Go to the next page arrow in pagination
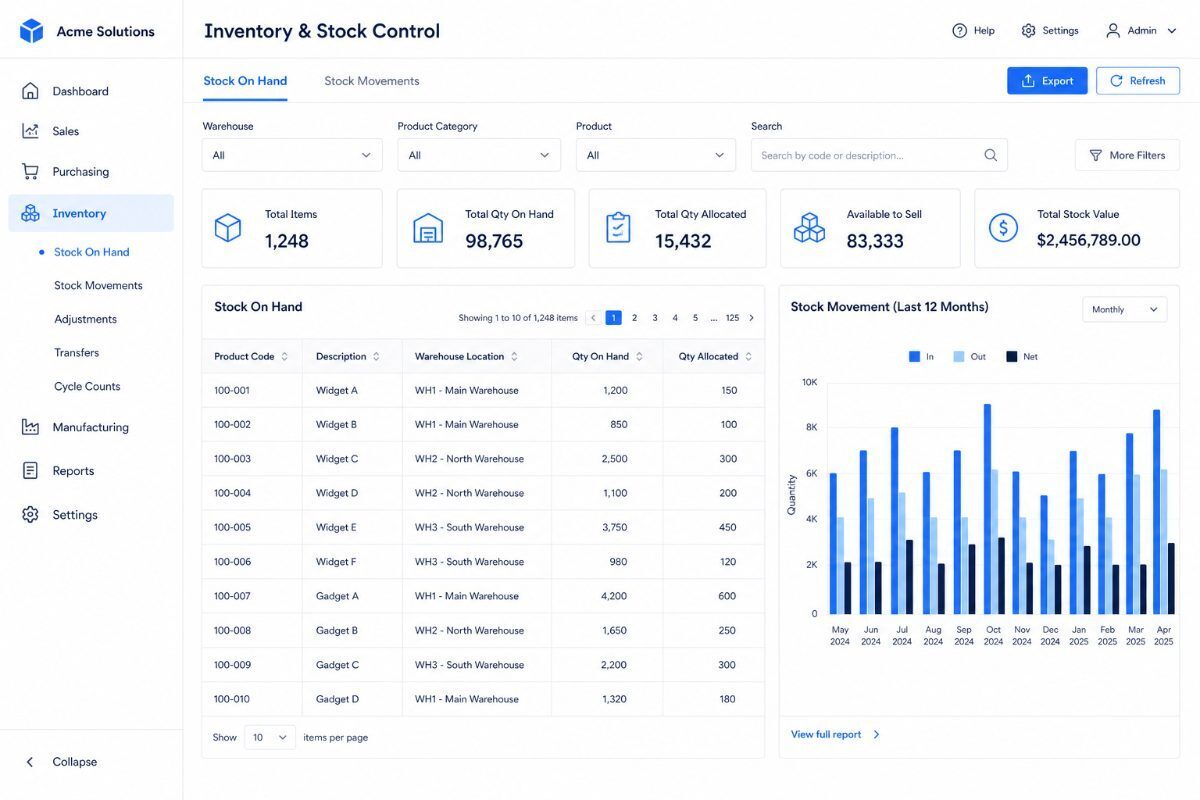 coord(752,318)
